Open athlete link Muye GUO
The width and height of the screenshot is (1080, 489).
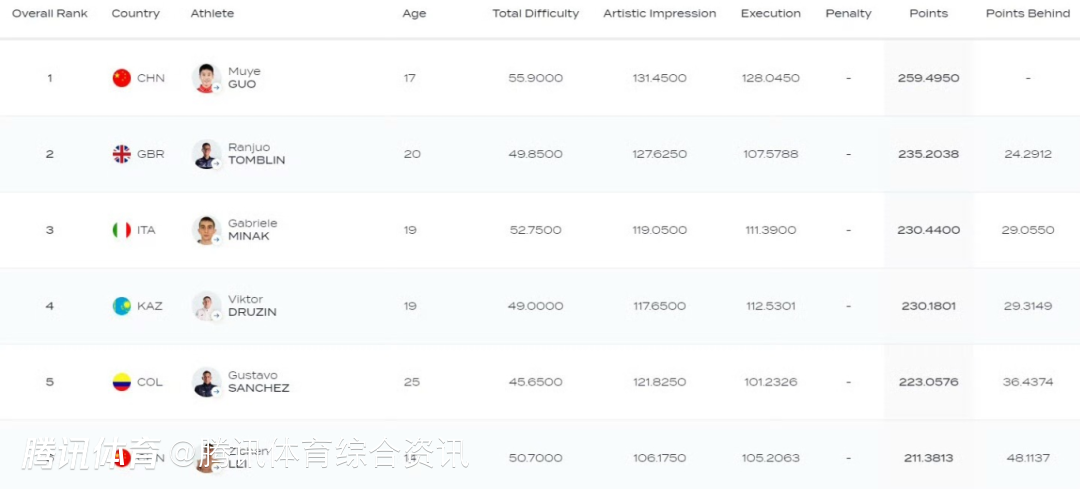point(243,78)
